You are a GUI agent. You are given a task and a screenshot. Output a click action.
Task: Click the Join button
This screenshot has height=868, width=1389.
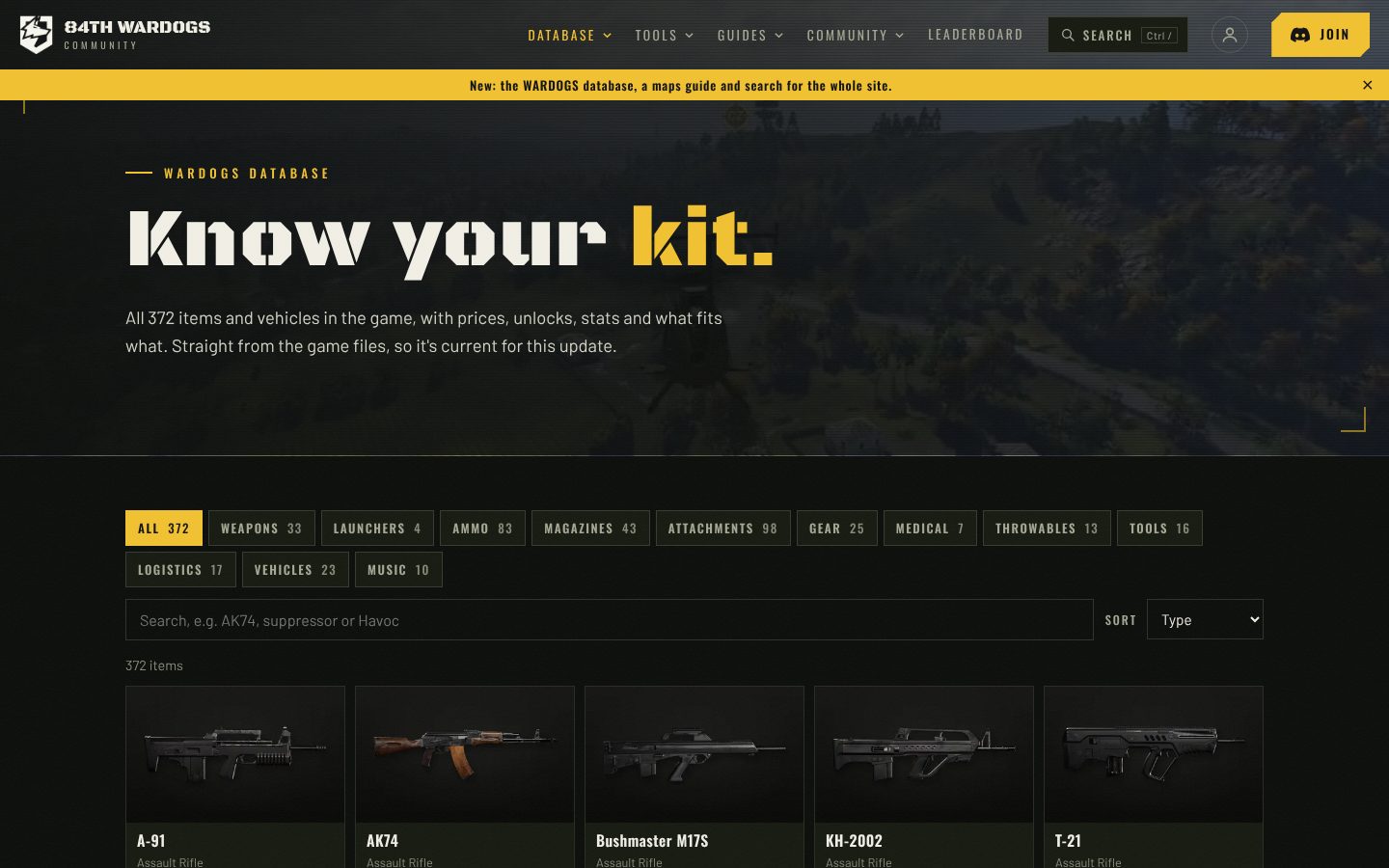(1320, 35)
